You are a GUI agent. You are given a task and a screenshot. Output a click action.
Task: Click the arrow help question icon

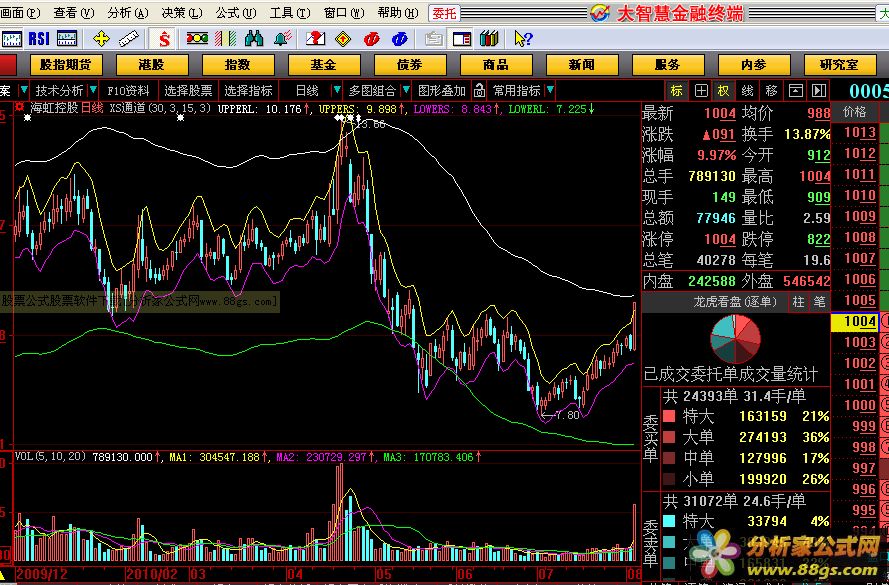tap(523, 39)
